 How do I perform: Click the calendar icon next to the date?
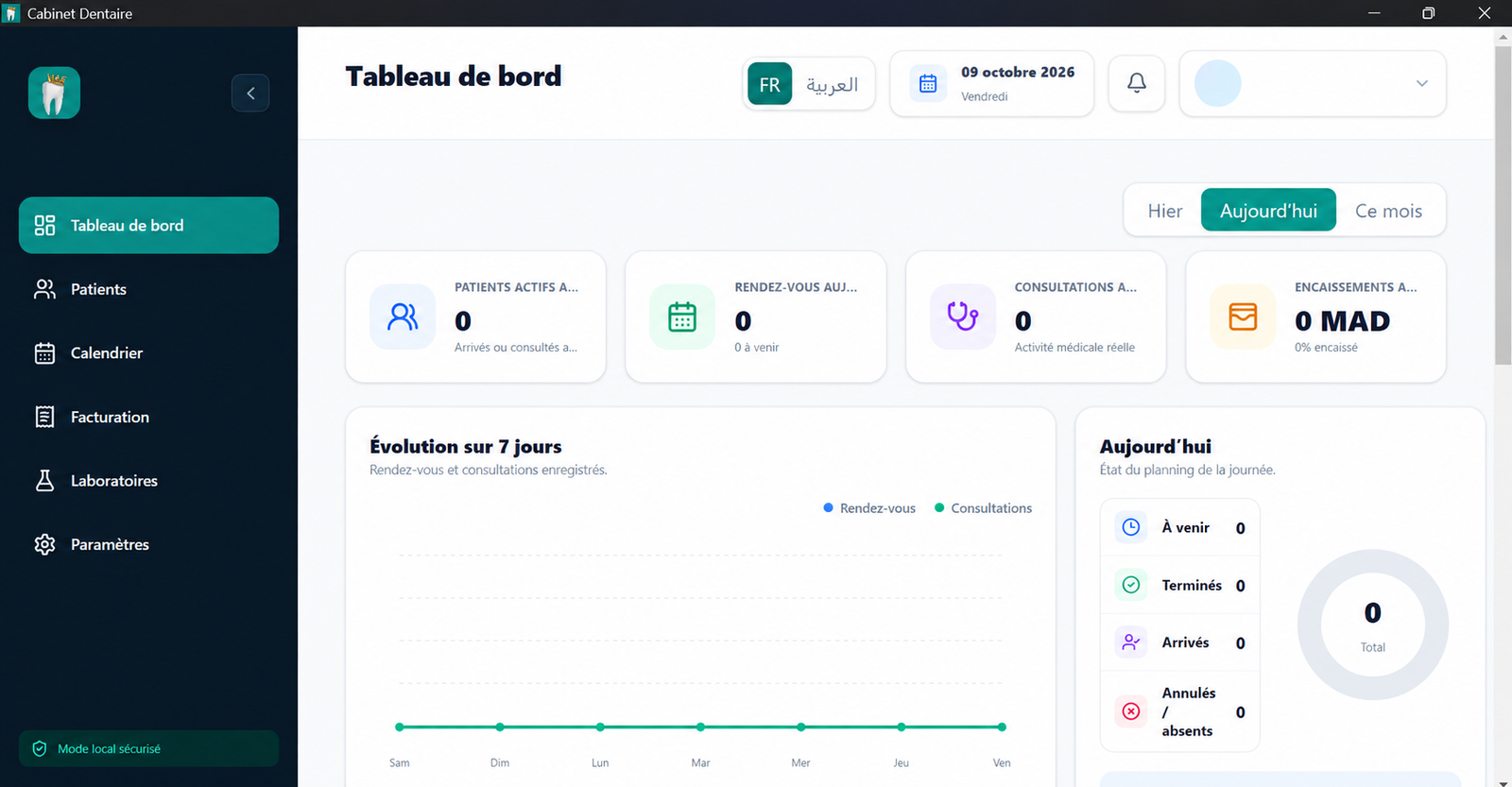click(x=928, y=83)
